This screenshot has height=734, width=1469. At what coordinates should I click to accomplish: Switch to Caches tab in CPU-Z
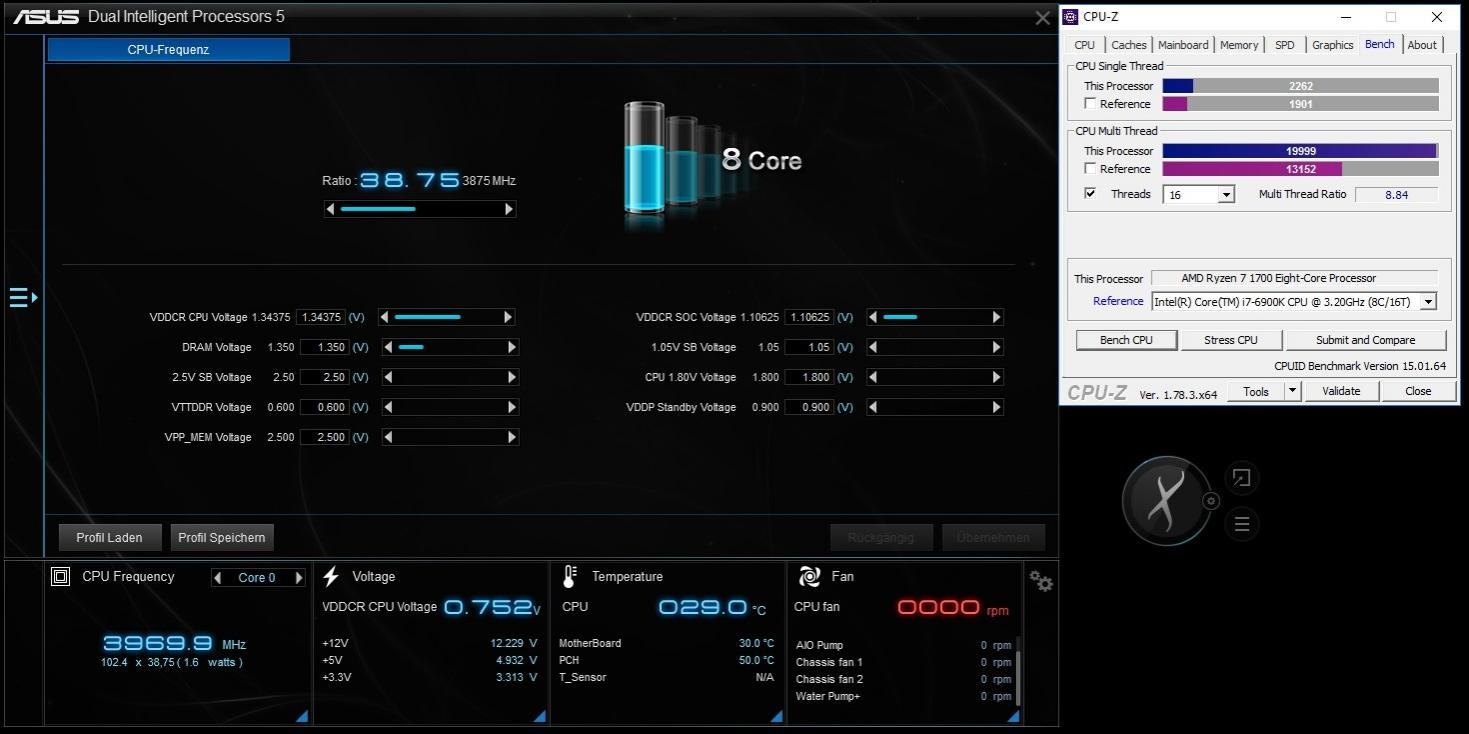tap(1129, 45)
